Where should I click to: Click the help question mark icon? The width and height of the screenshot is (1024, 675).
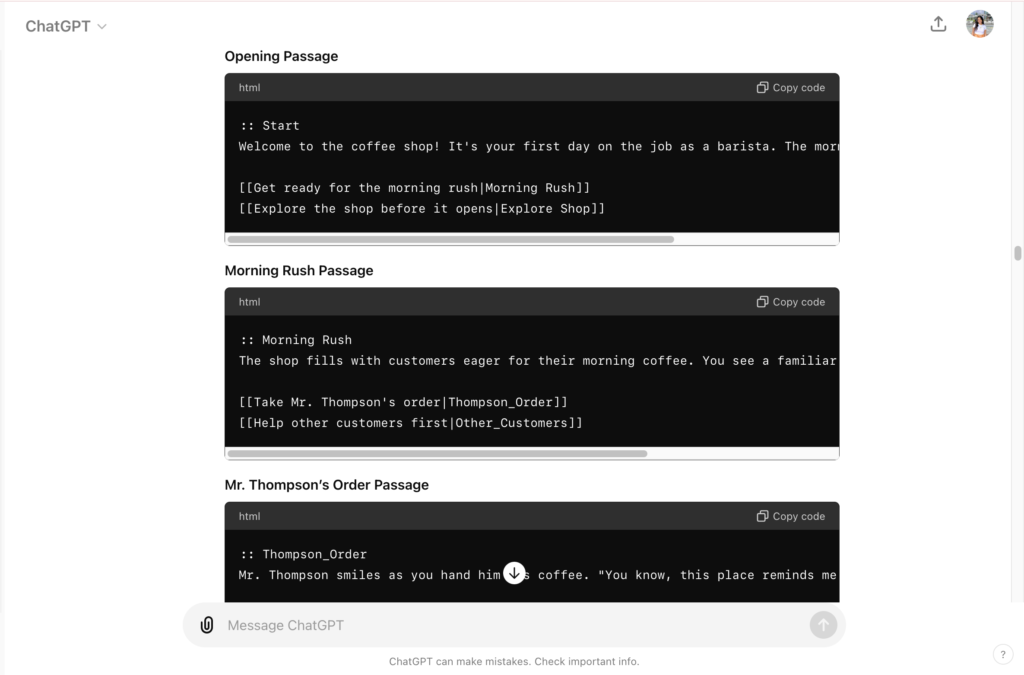1003,655
